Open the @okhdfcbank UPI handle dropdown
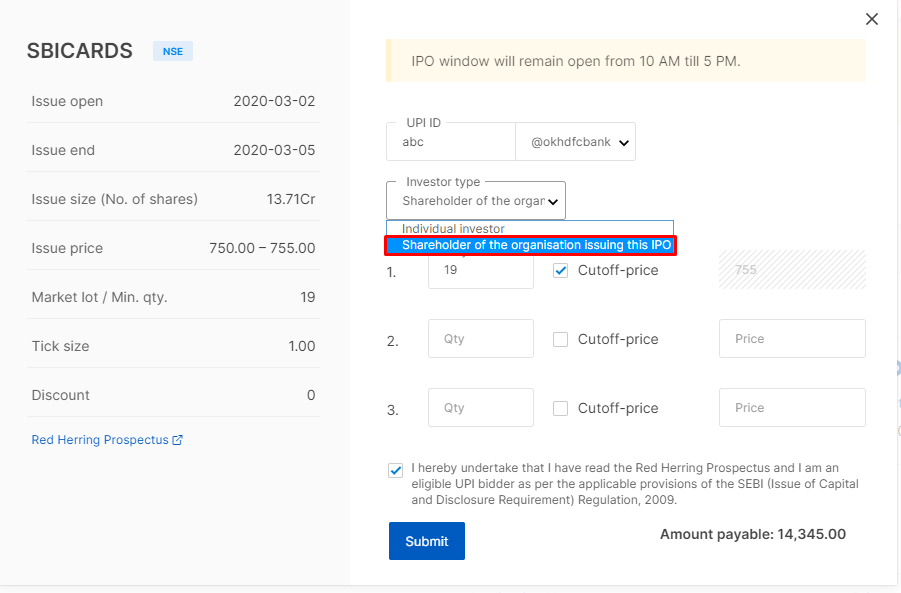The width and height of the screenshot is (901, 593). pos(575,142)
